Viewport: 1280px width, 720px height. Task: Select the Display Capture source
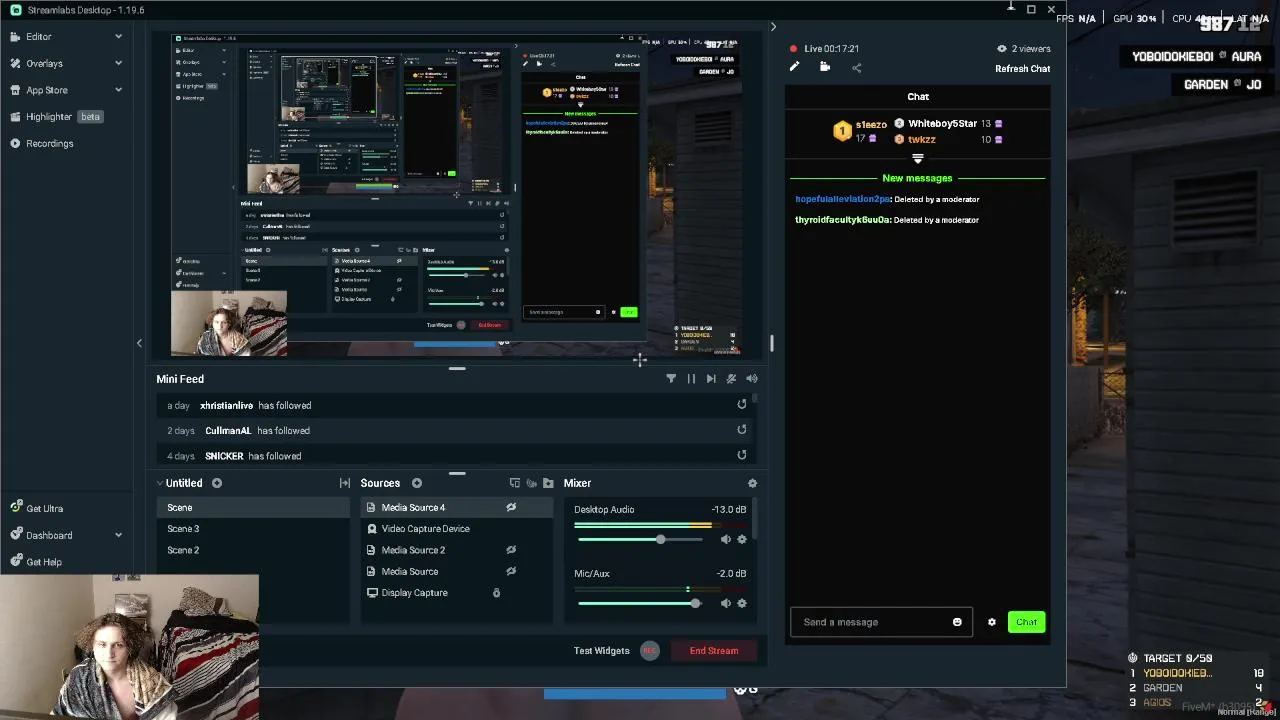[457, 593]
